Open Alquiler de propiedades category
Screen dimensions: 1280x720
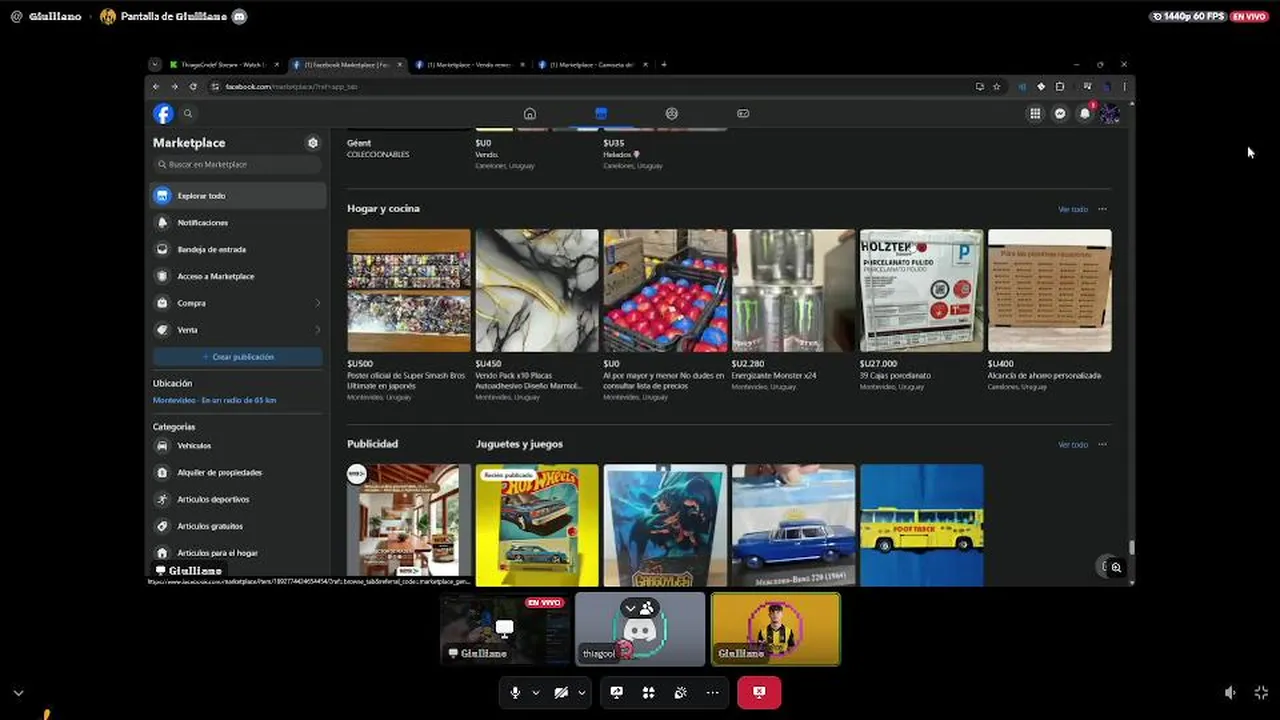click(x=238, y=473)
